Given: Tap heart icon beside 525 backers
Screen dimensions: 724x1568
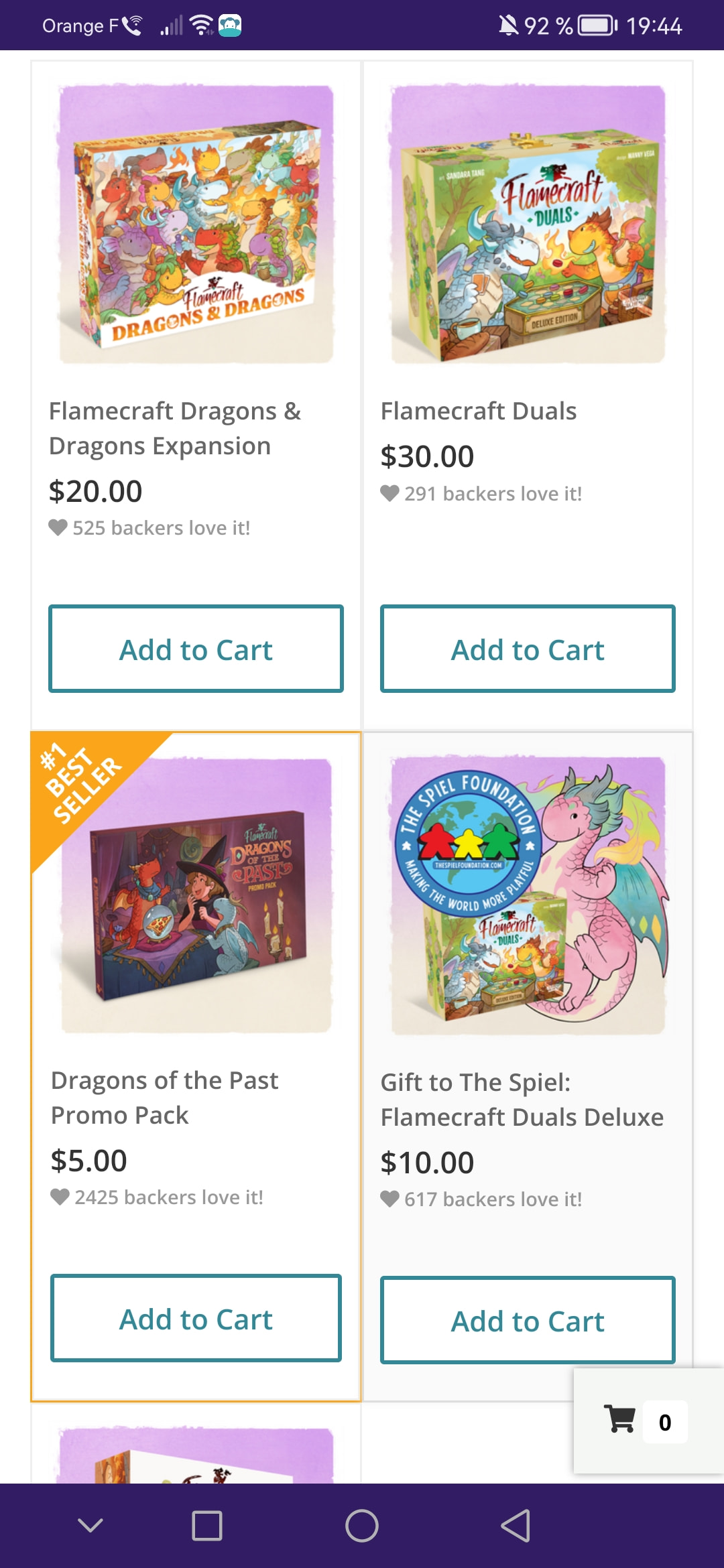Looking at the screenshot, I should (x=58, y=528).
